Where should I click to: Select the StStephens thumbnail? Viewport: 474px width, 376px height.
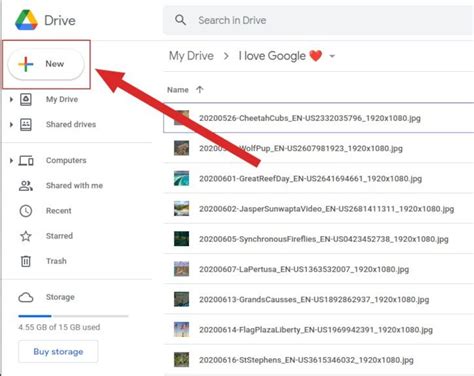coord(181,360)
